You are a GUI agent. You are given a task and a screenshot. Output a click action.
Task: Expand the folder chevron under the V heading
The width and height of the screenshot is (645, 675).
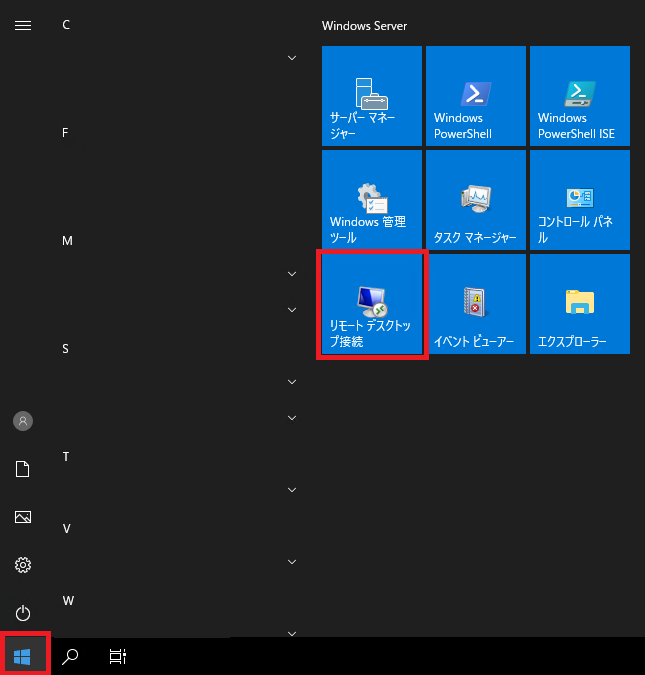(x=292, y=562)
